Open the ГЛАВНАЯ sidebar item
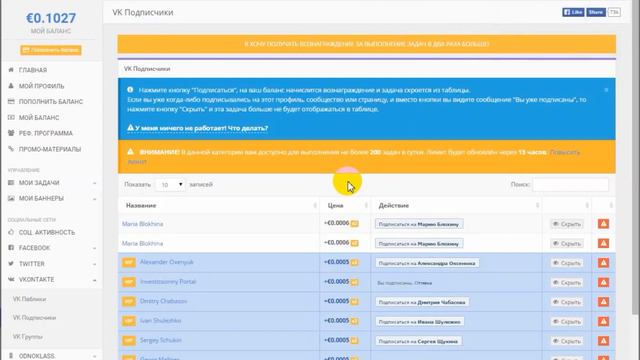This screenshot has height=360, width=640. [x=33, y=70]
